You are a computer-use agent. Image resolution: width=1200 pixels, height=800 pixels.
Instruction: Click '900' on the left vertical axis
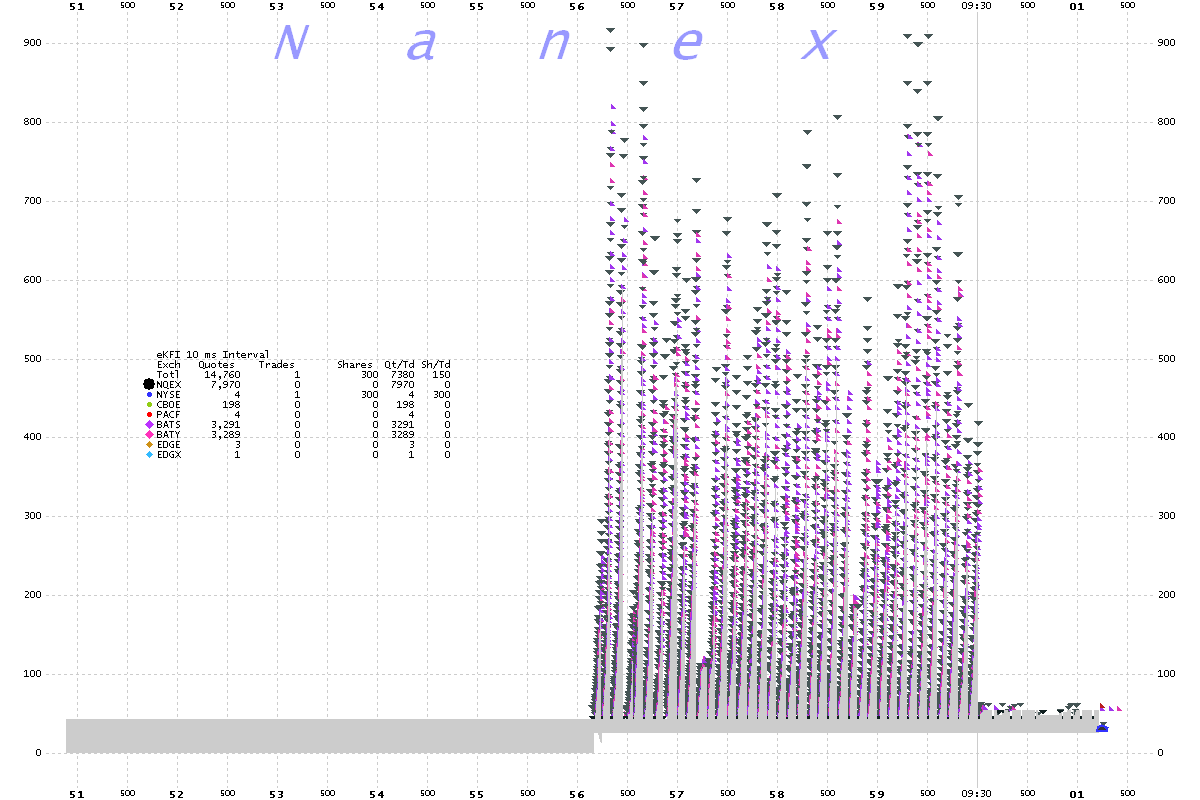tap(33, 43)
